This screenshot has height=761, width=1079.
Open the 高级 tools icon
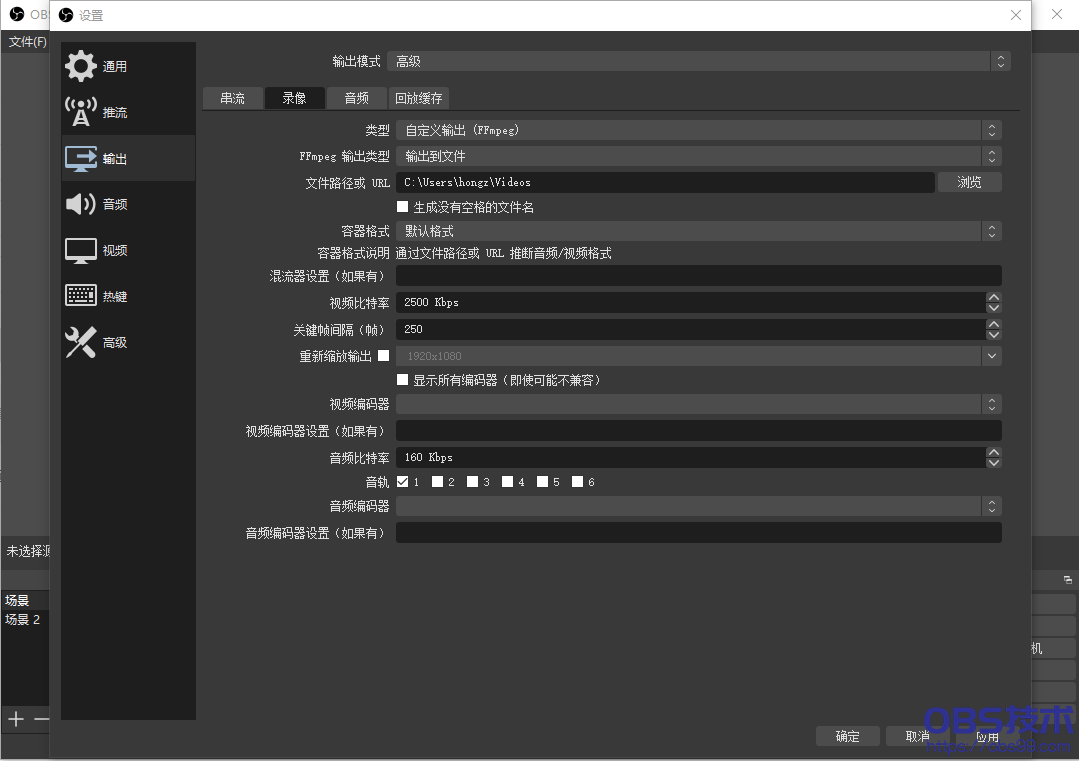(x=81, y=342)
